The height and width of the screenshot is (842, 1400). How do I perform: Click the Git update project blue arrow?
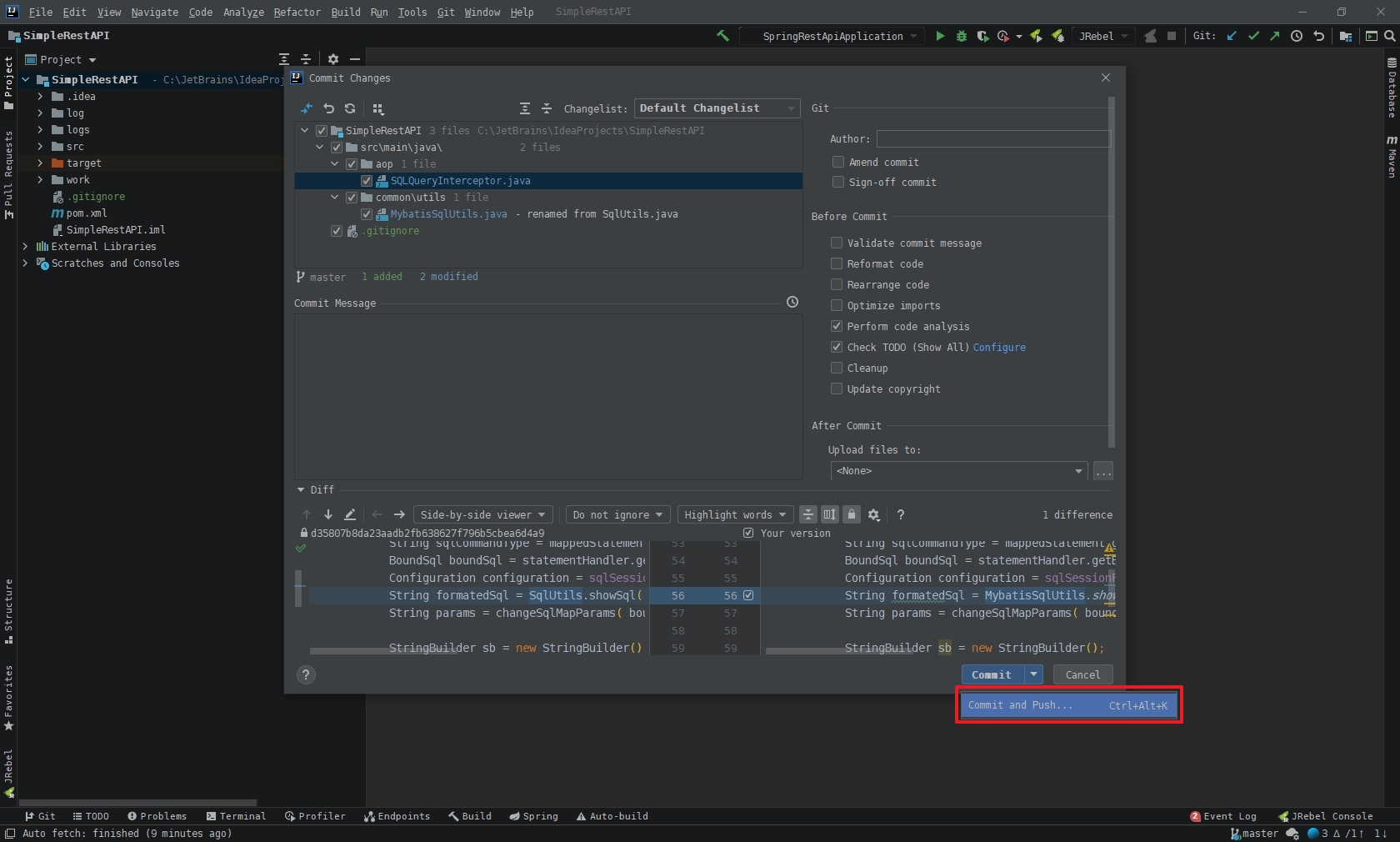1232,36
